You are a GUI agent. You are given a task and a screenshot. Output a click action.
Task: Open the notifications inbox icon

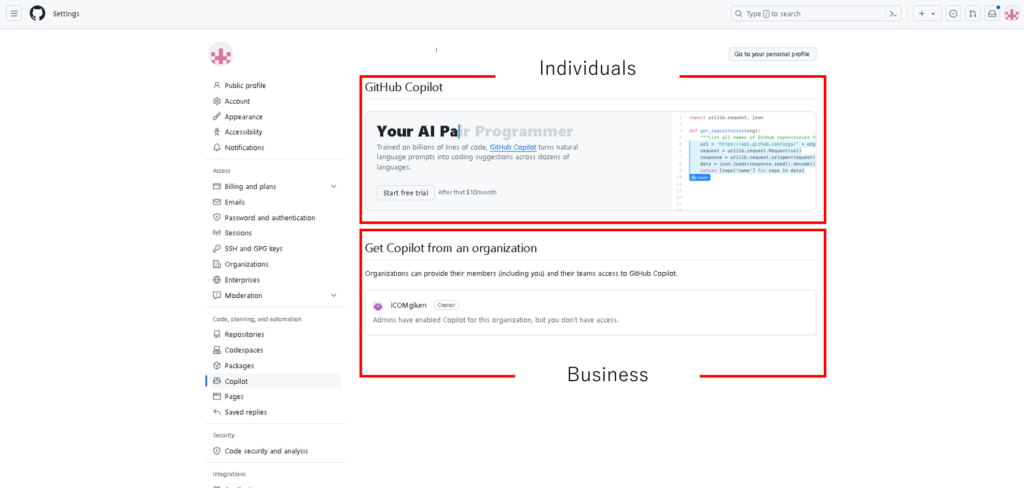click(992, 14)
